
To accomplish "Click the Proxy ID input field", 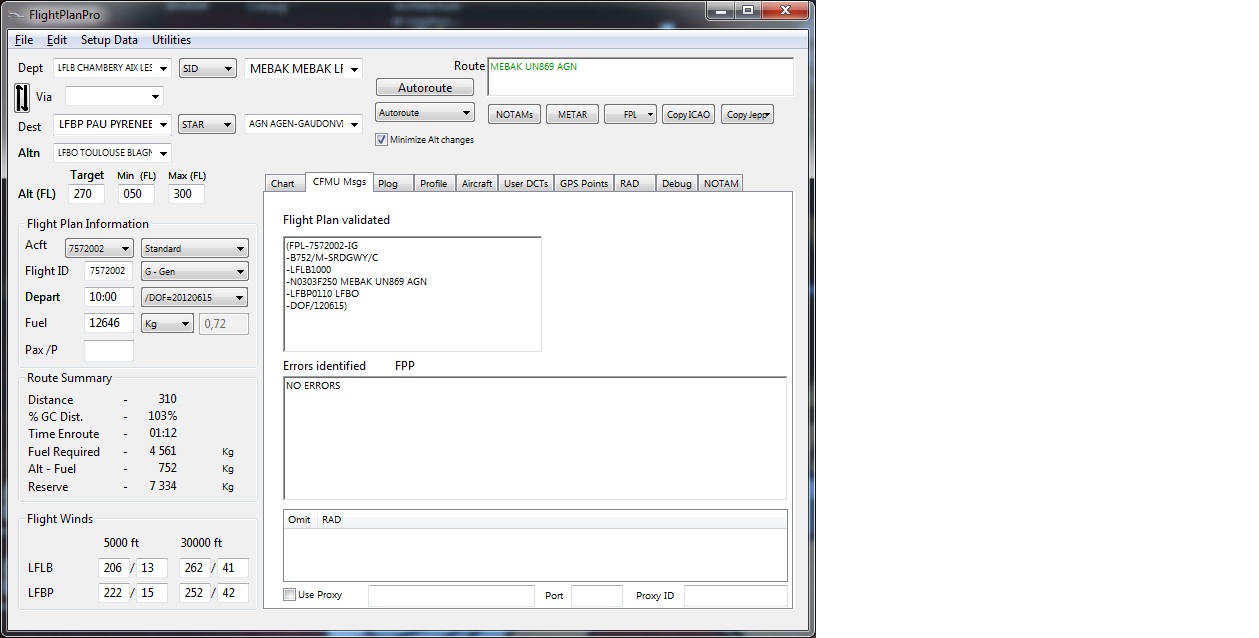I will [735, 596].
